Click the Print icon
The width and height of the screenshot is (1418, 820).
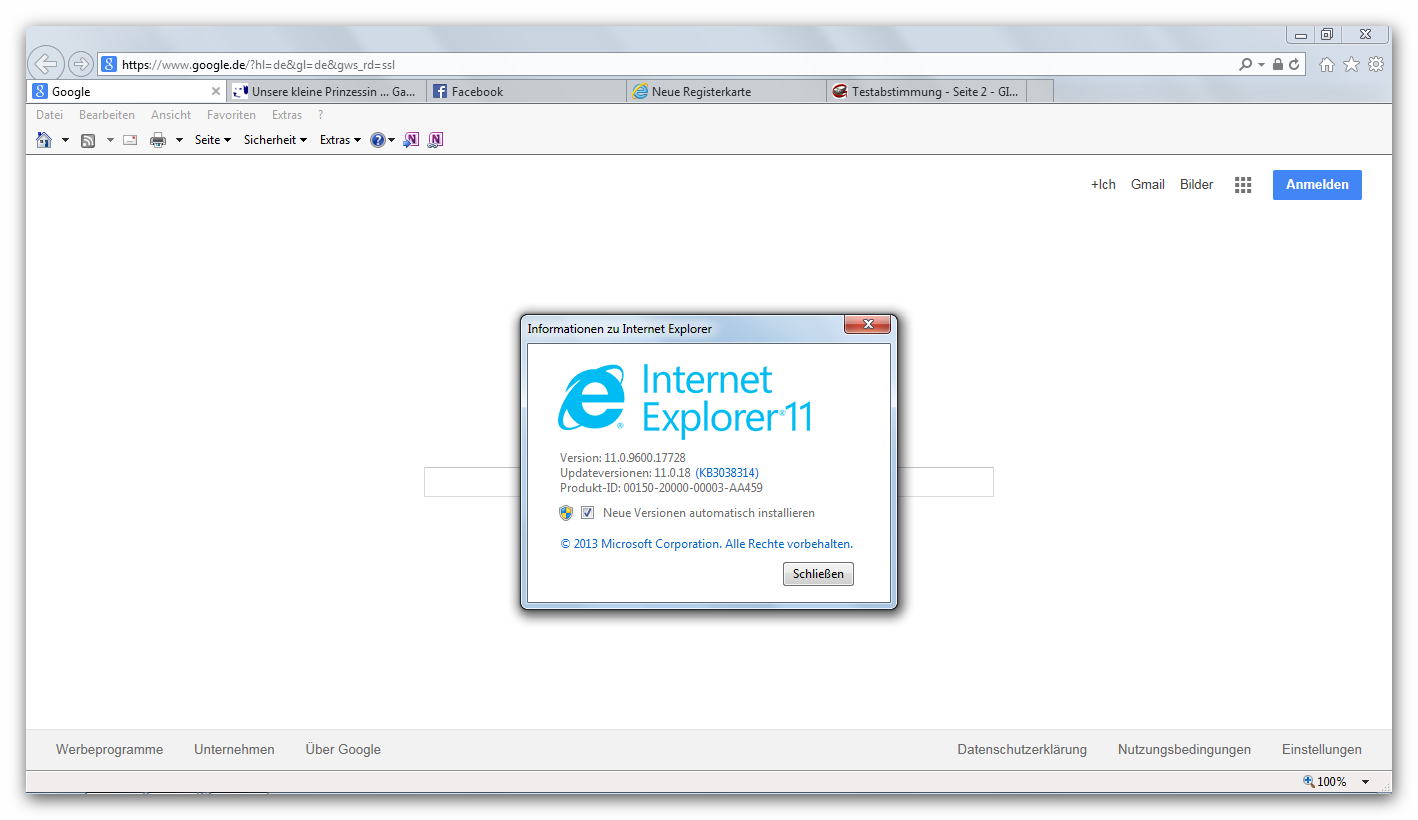(158, 140)
